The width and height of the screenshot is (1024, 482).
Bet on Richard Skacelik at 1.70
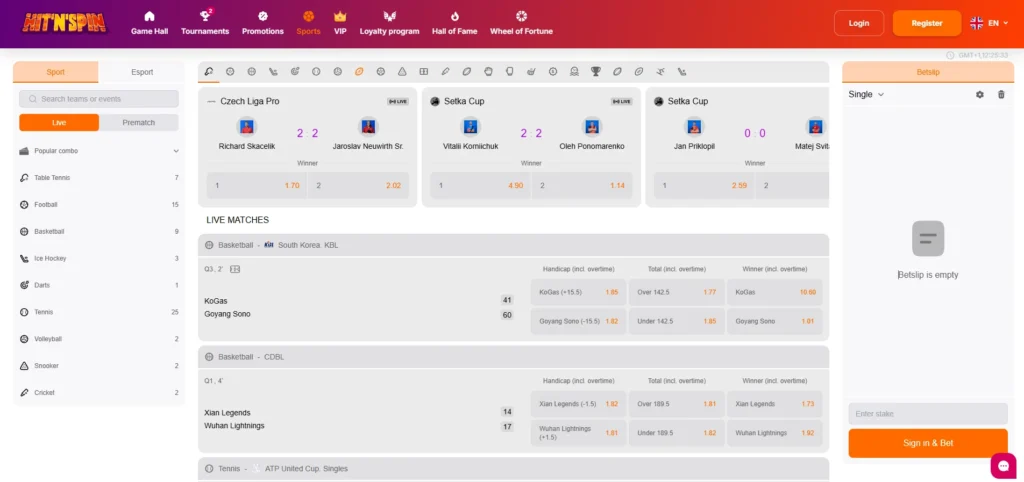(256, 185)
